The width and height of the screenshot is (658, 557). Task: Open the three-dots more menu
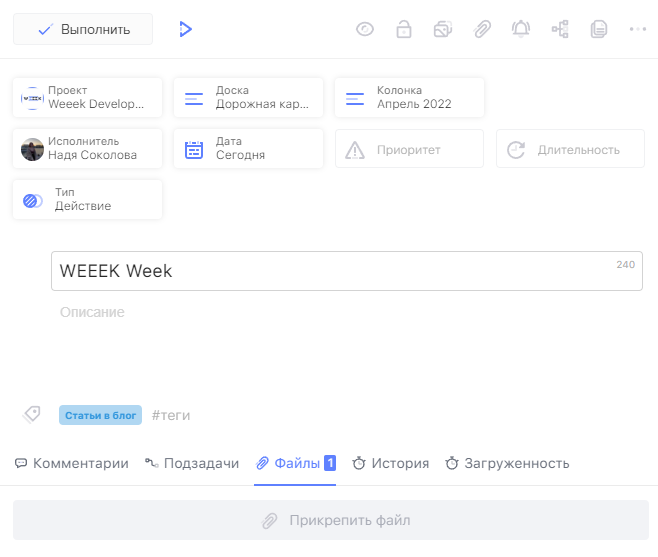pos(637,29)
